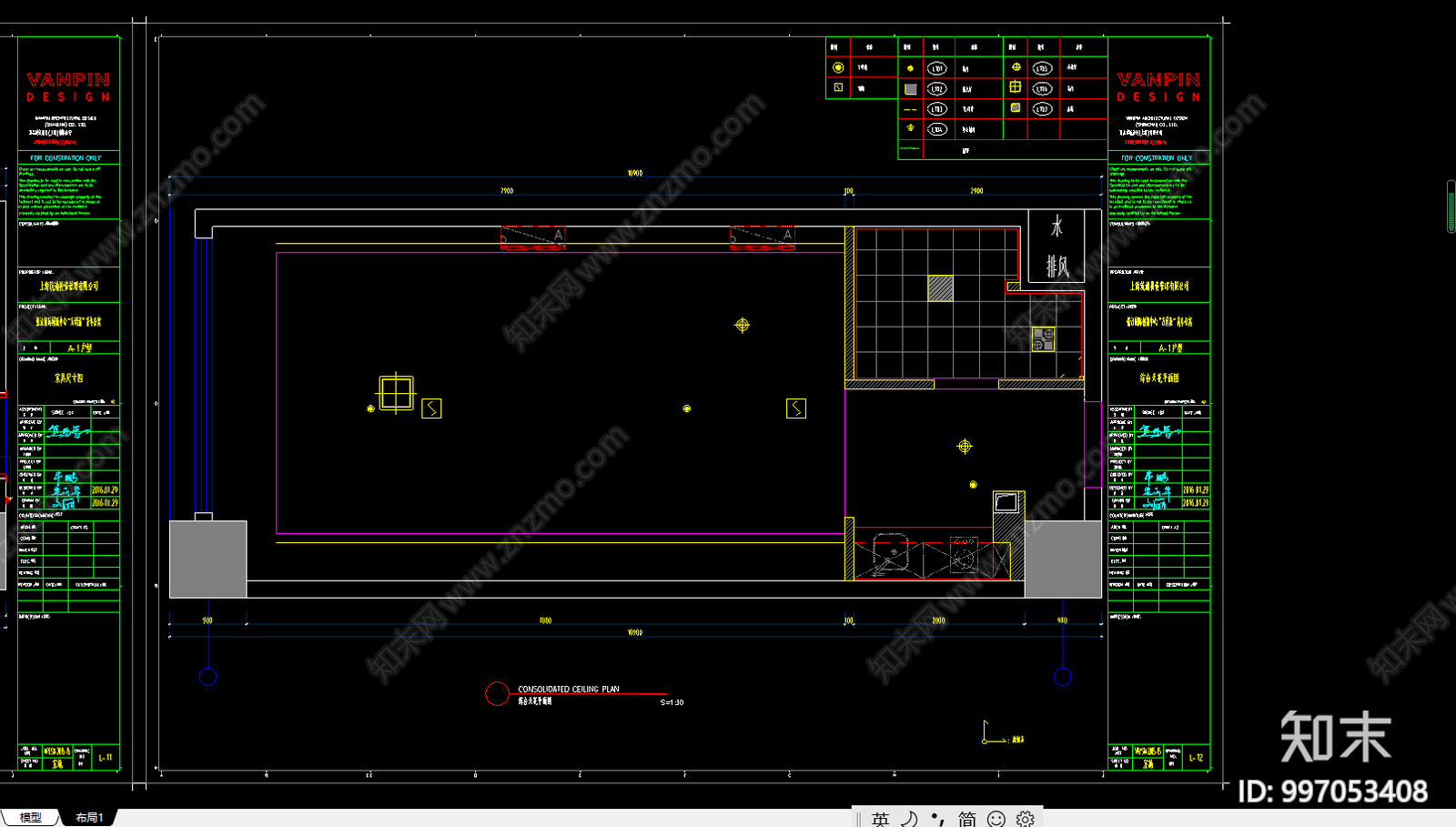Switch the 简 simplified Chinese setting
The width and height of the screenshot is (1456, 827).
coord(967,819)
